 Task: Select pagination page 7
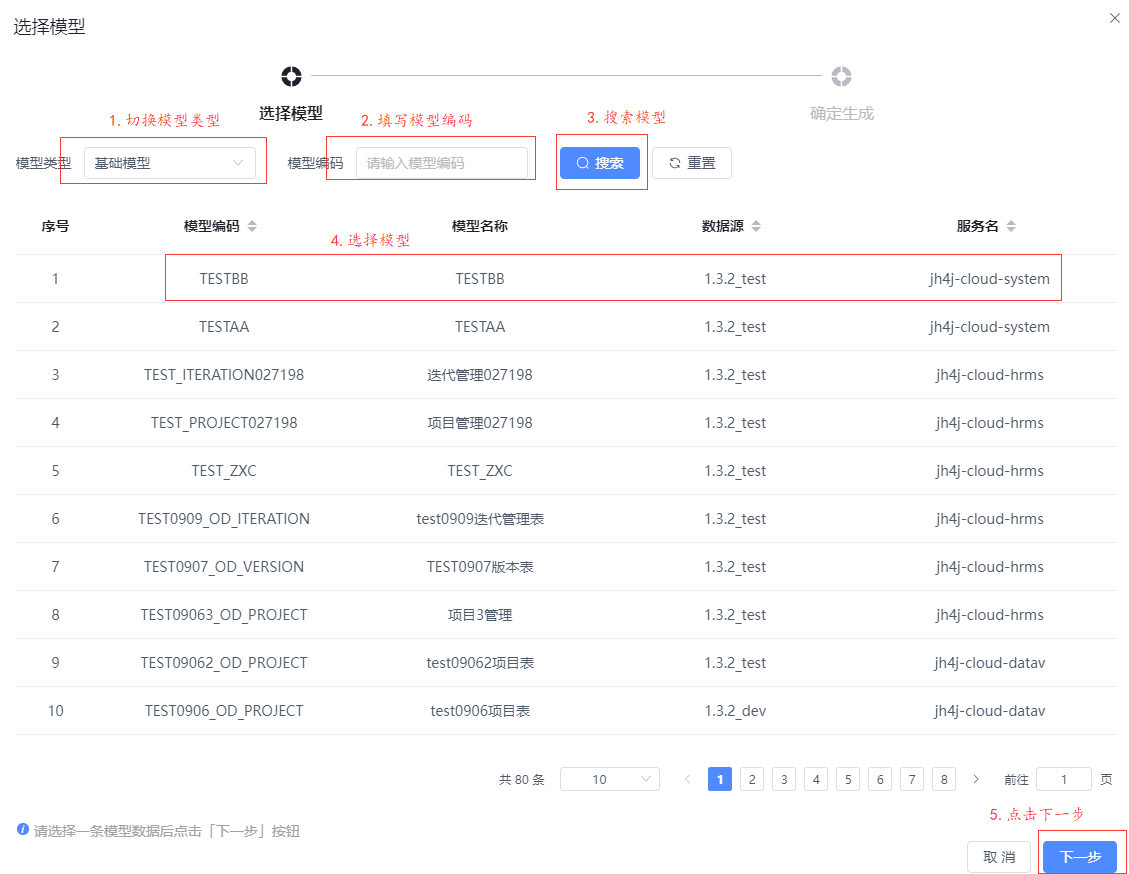(912, 779)
